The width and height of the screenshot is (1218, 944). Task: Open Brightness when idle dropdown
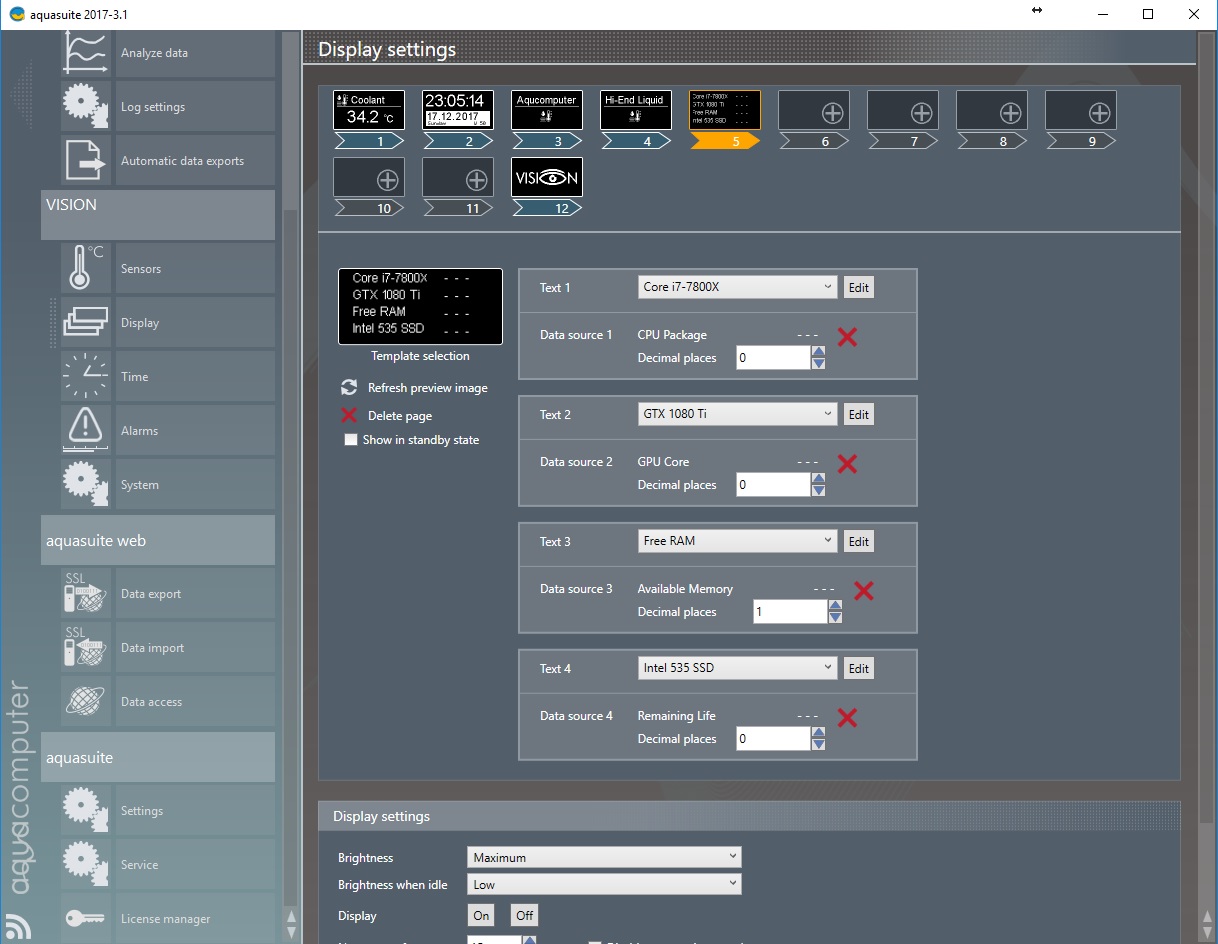(x=604, y=884)
